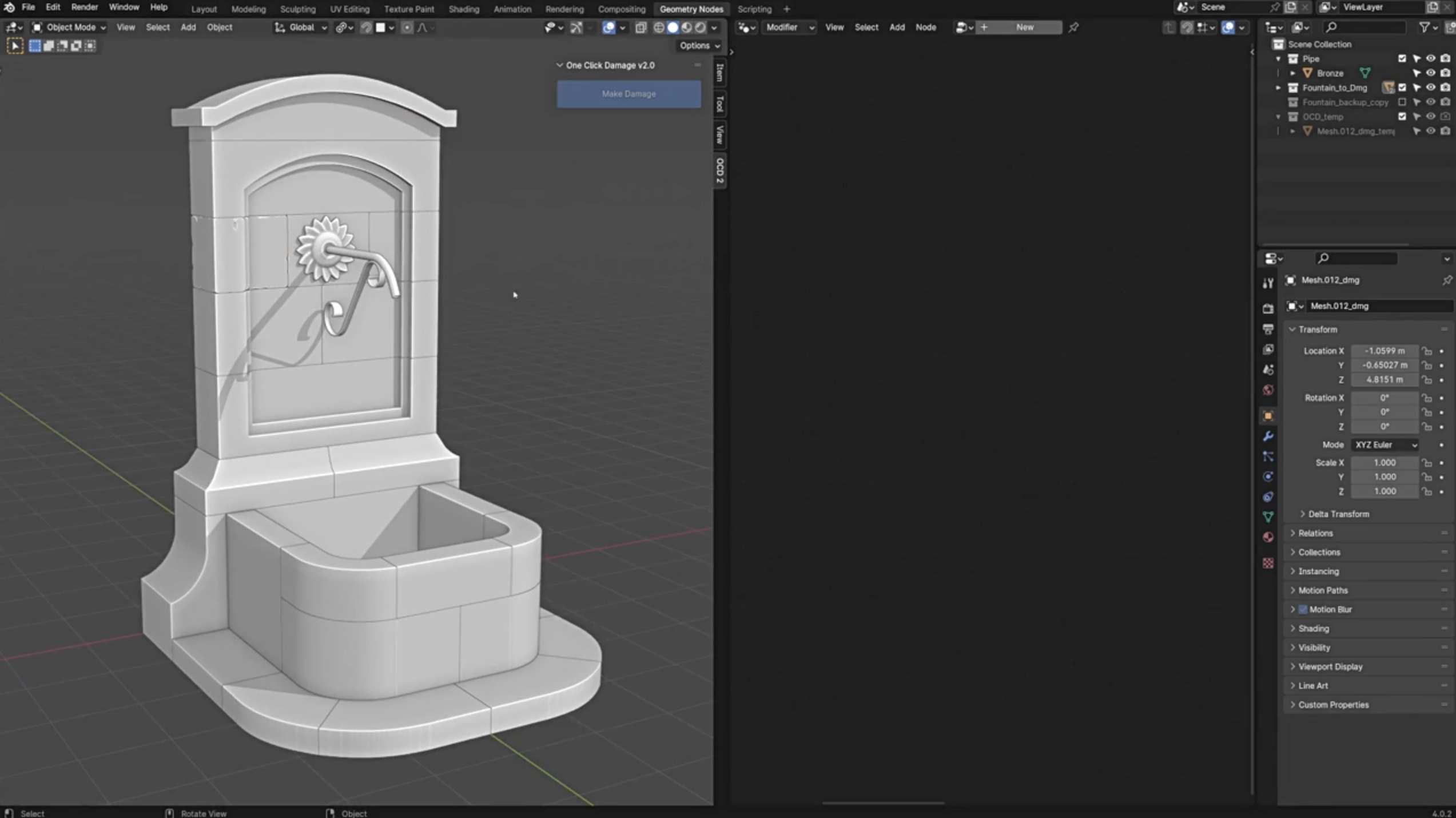
Task: Enable the Fountain_backup_copy collection checkbox
Action: pyautogui.click(x=1402, y=102)
